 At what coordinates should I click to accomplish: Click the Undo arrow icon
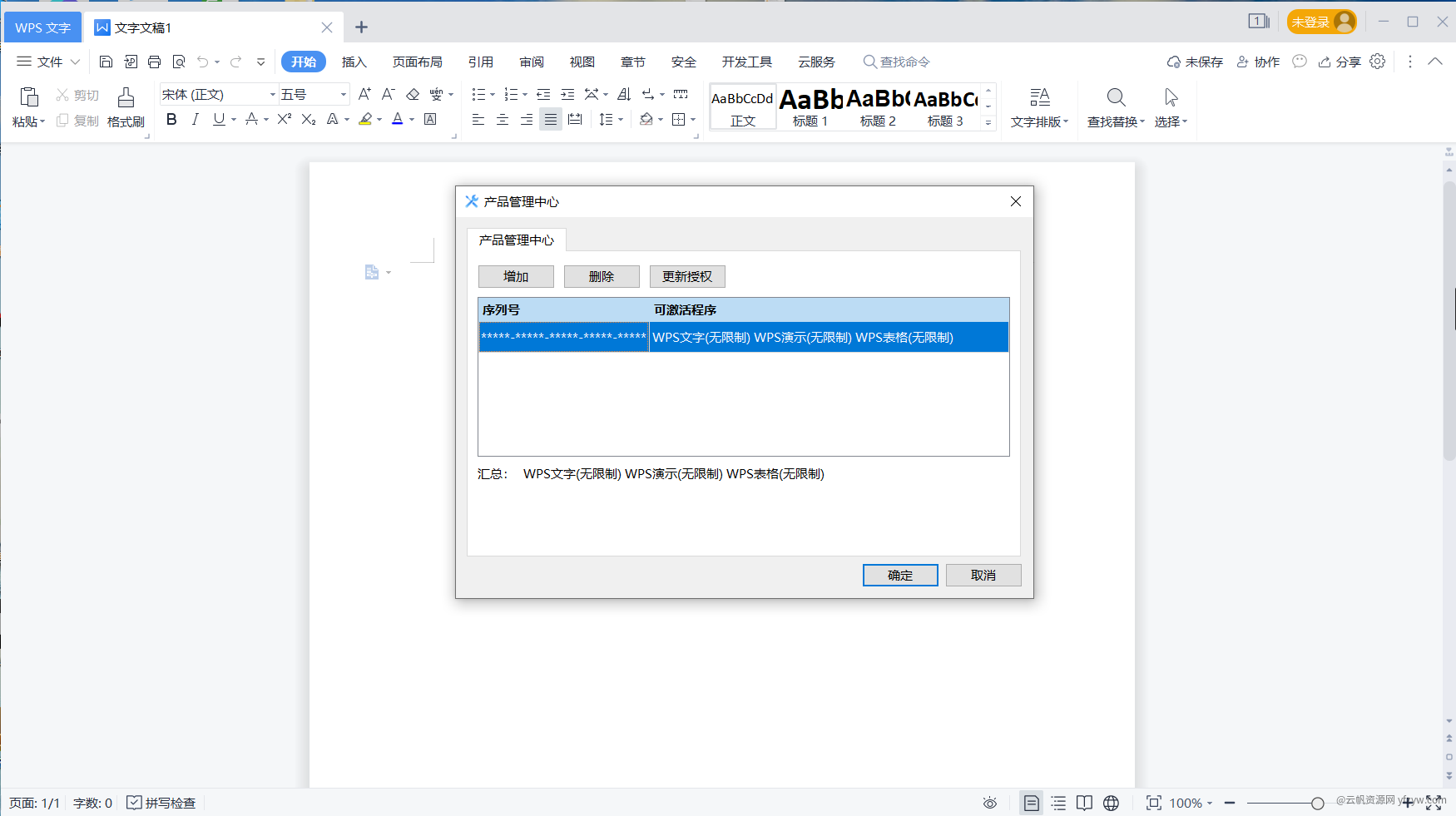pyautogui.click(x=202, y=62)
